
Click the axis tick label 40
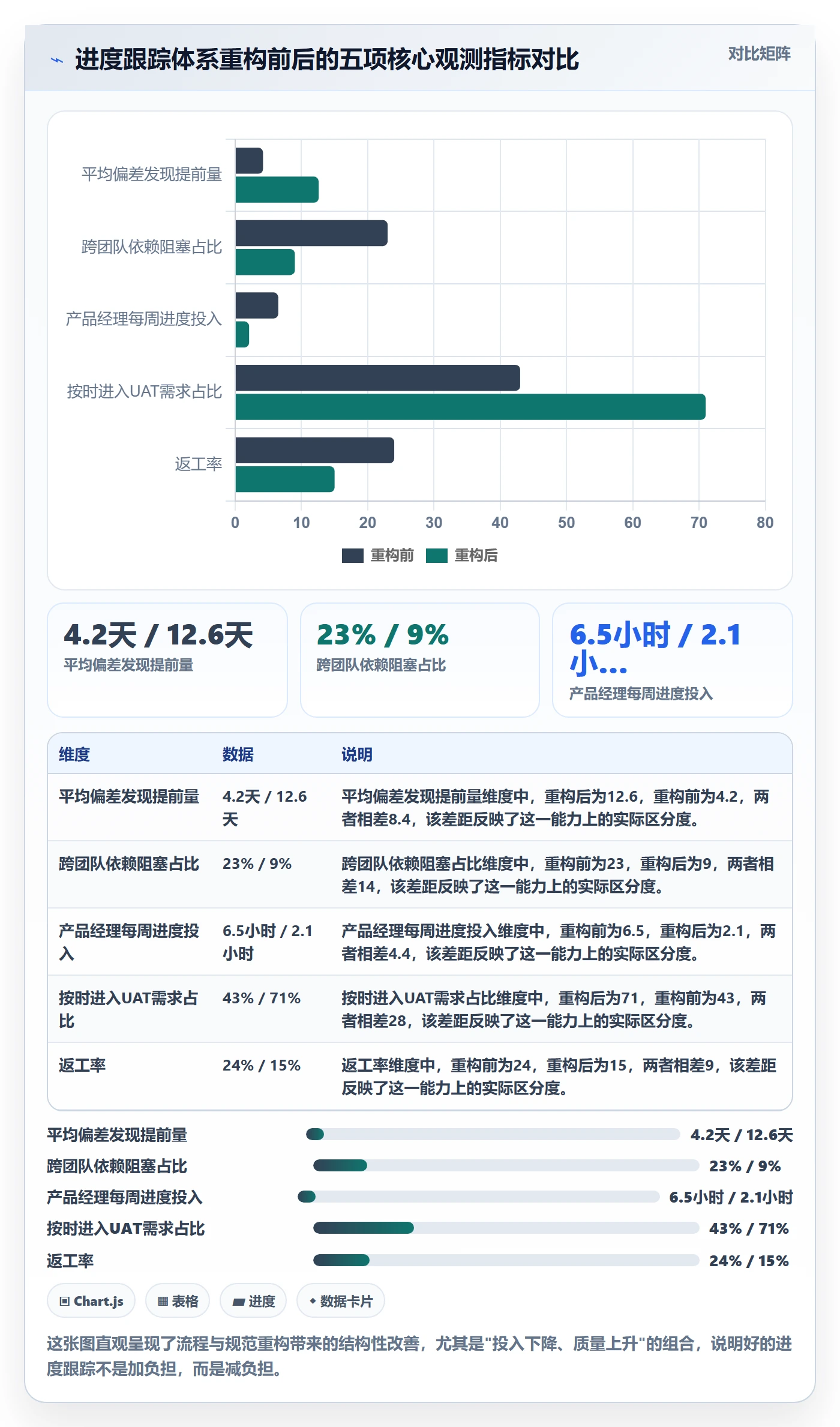500,523
